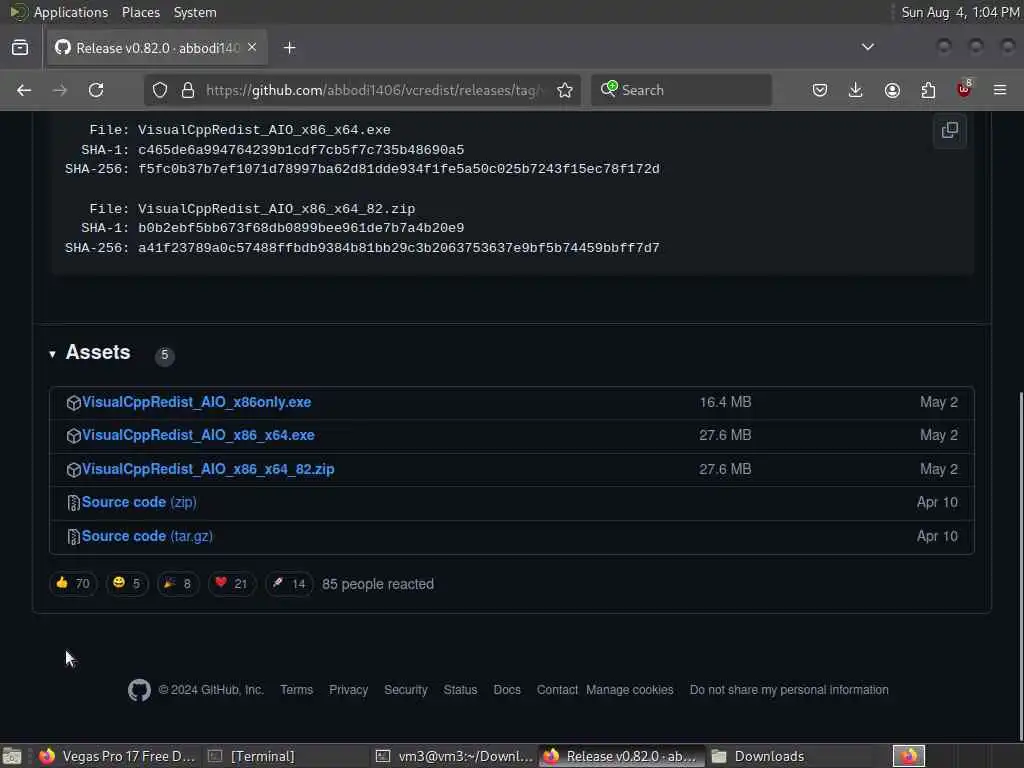Click package icon beside VisualCppRedist_AIO_x86_x64_82.zip
This screenshot has width=1024, height=768.
pyautogui.click(x=73, y=470)
